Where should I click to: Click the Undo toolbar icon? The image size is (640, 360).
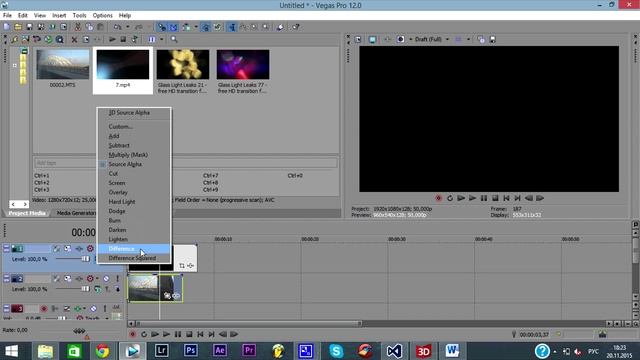click(118, 27)
